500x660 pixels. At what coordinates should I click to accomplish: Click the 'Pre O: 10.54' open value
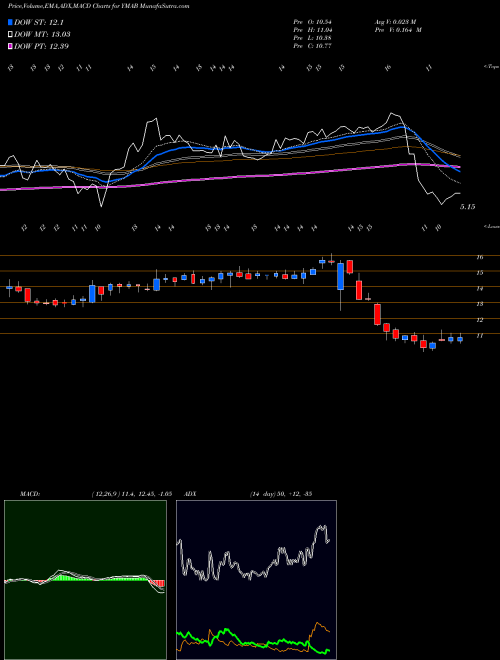[x=312, y=22]
